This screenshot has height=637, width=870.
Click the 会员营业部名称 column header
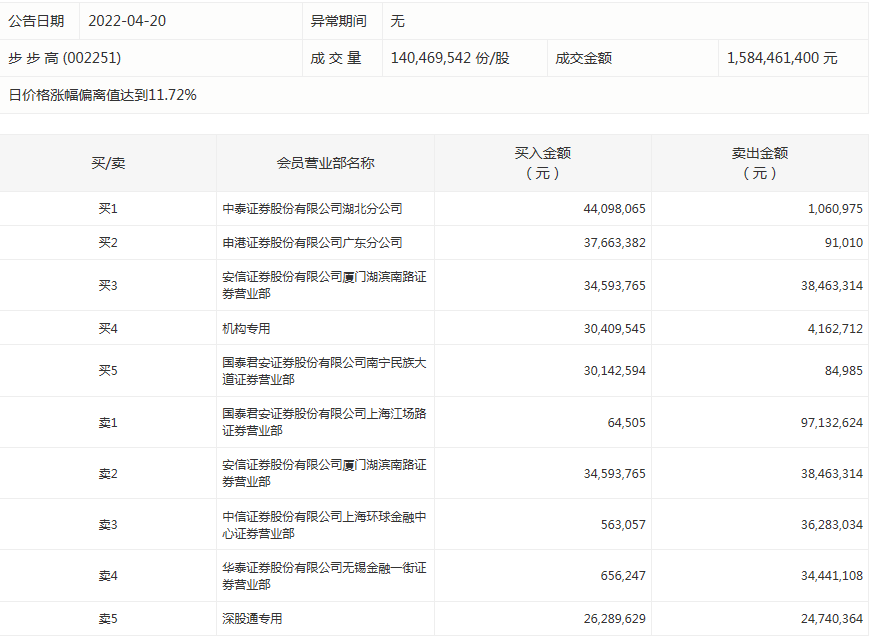(325, 163)
